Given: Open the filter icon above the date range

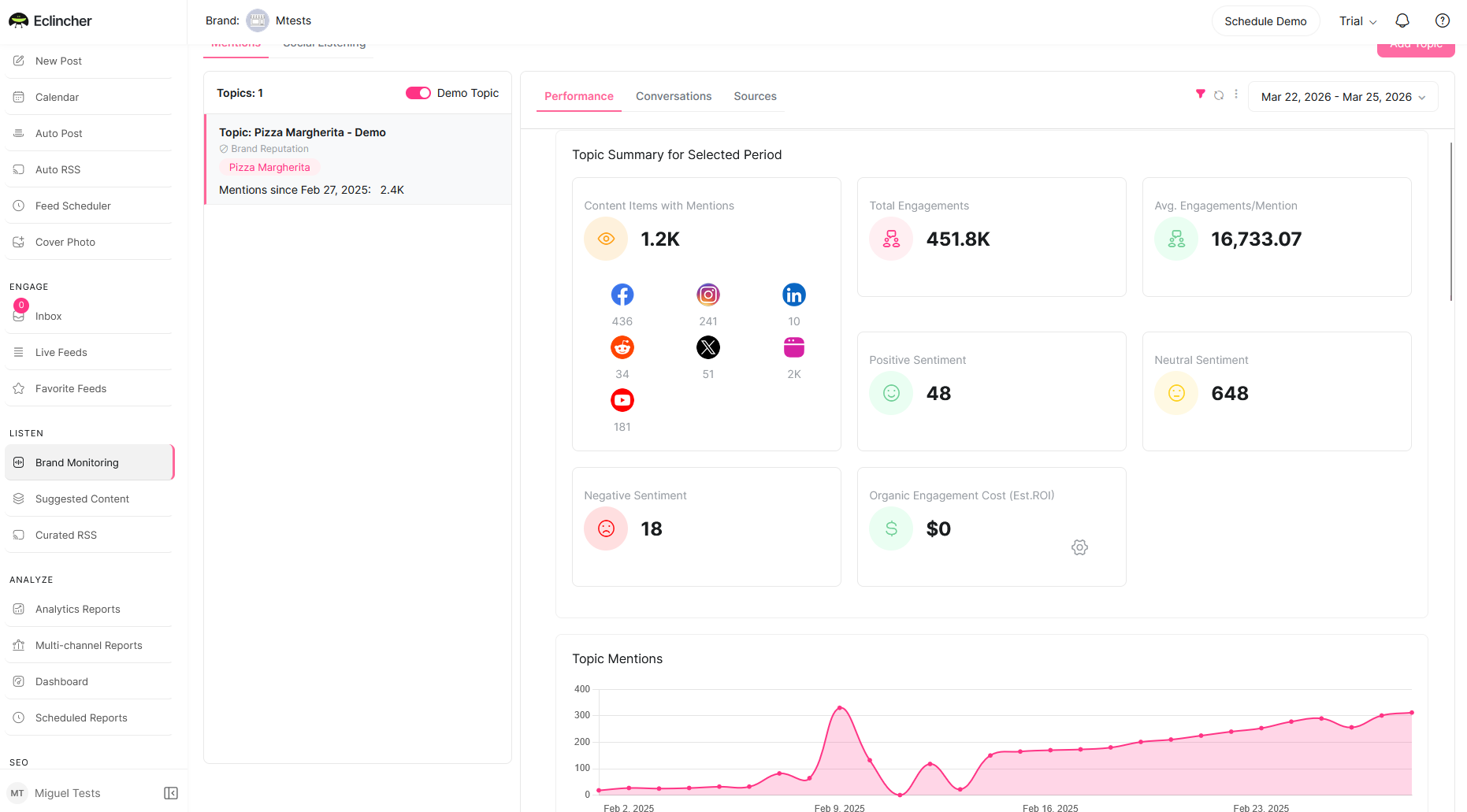Looking at the screenshot, I should click(x=1201, y=94).
